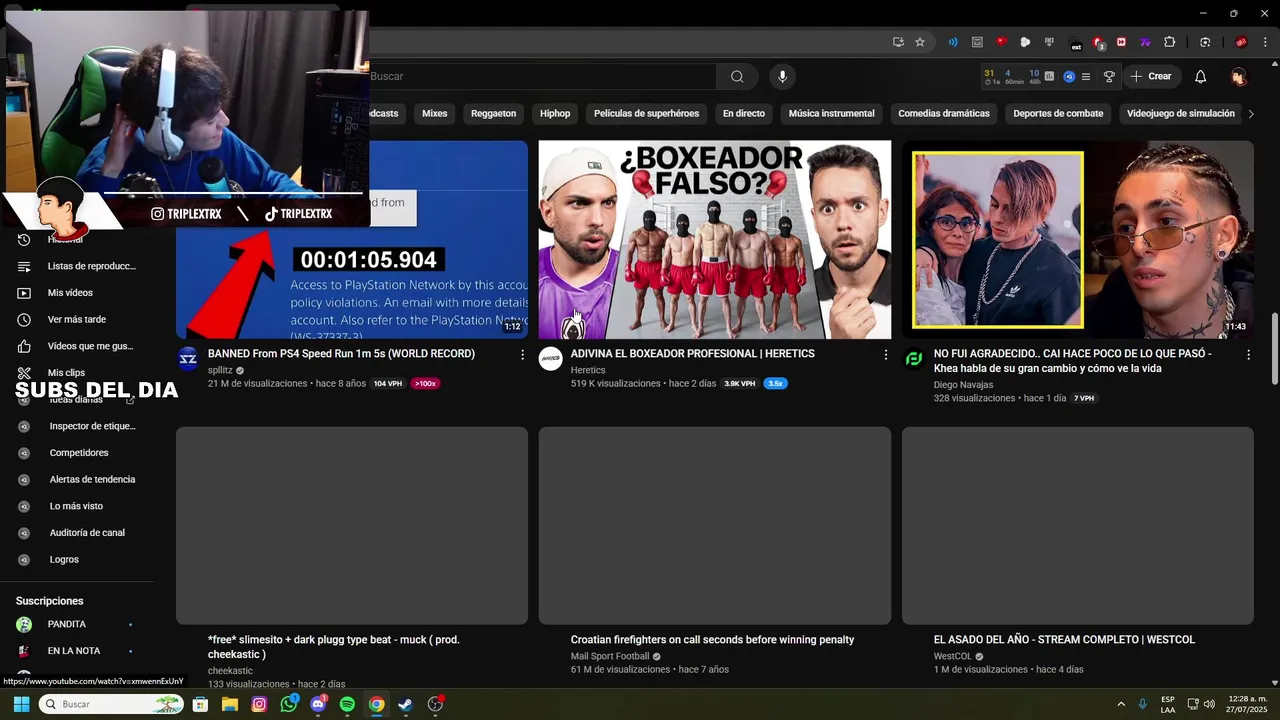Open File Explorer from taskbar
This screenshot has height=720, width=1280.
coord(230,704)
